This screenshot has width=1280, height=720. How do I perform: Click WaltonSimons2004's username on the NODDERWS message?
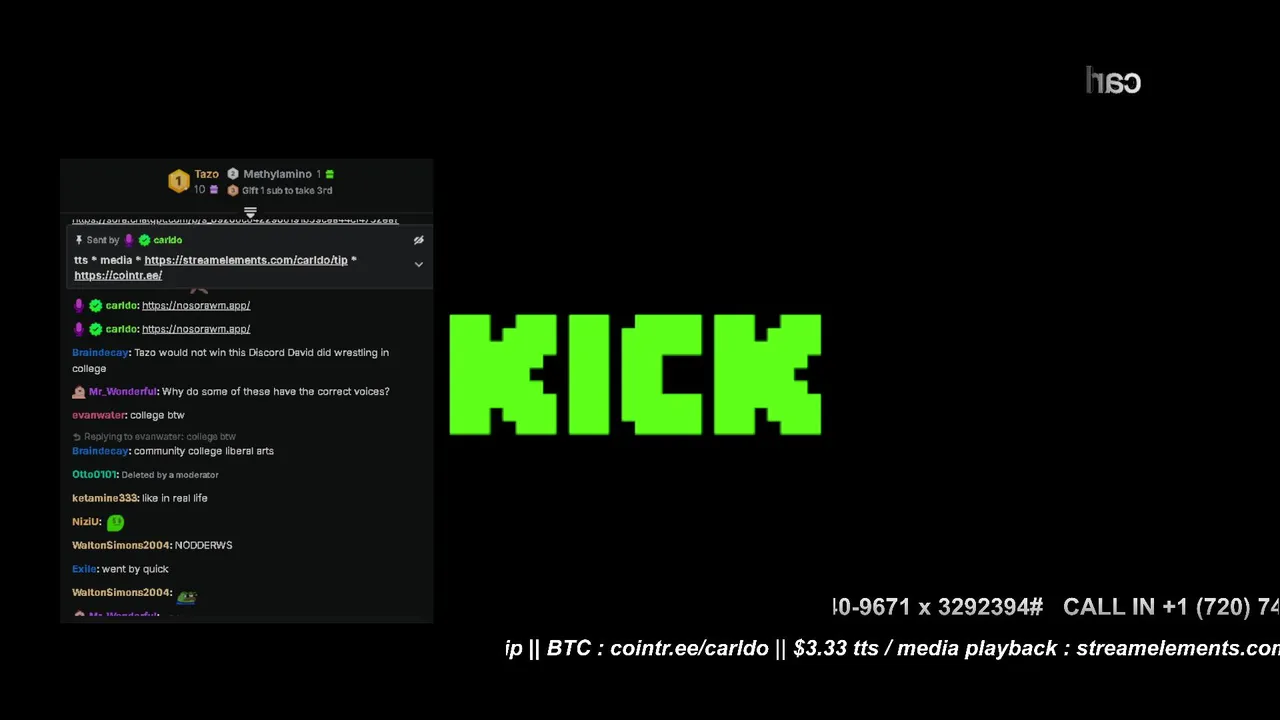click(x=121, y=545)
